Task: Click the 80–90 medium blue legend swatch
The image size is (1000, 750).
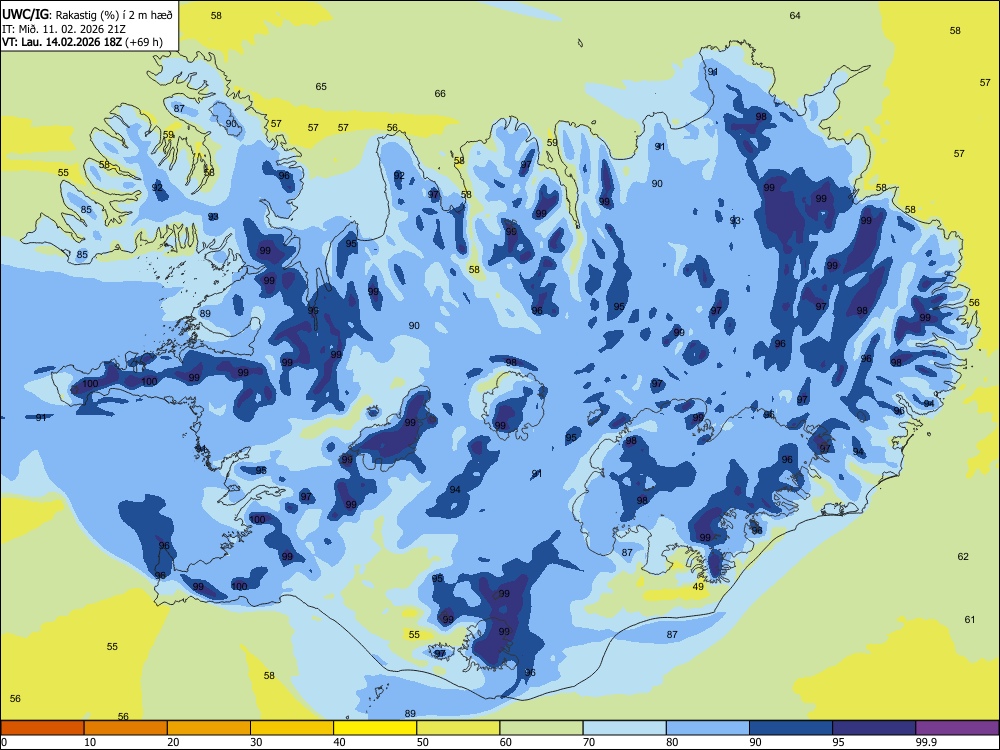Action: (708, 728)
